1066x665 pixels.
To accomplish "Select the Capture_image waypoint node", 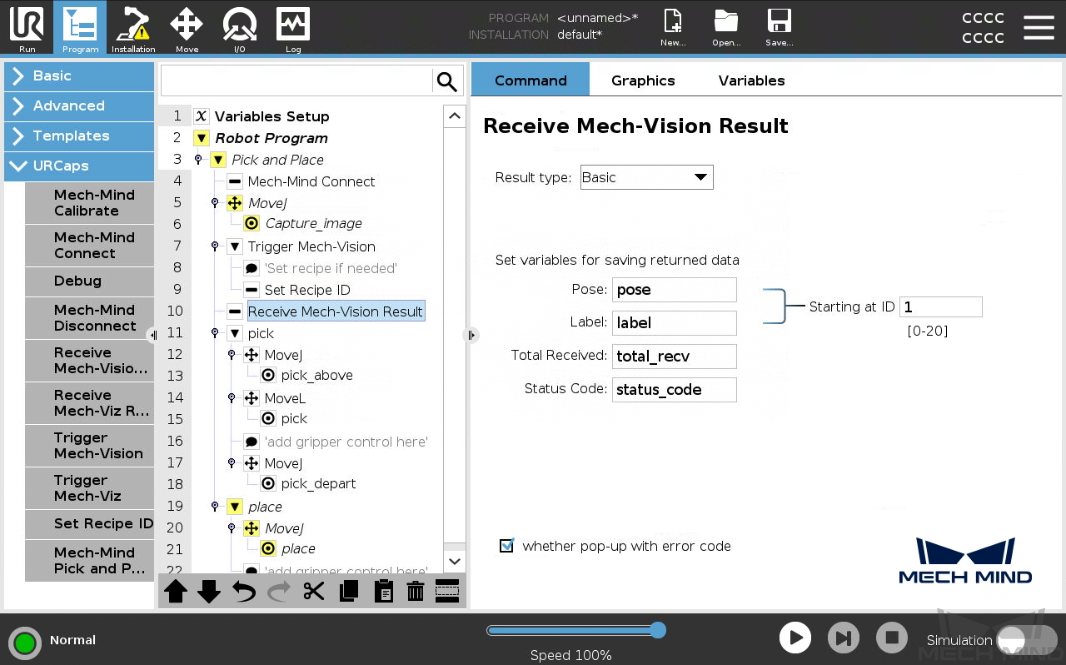I will coord(313,223).
